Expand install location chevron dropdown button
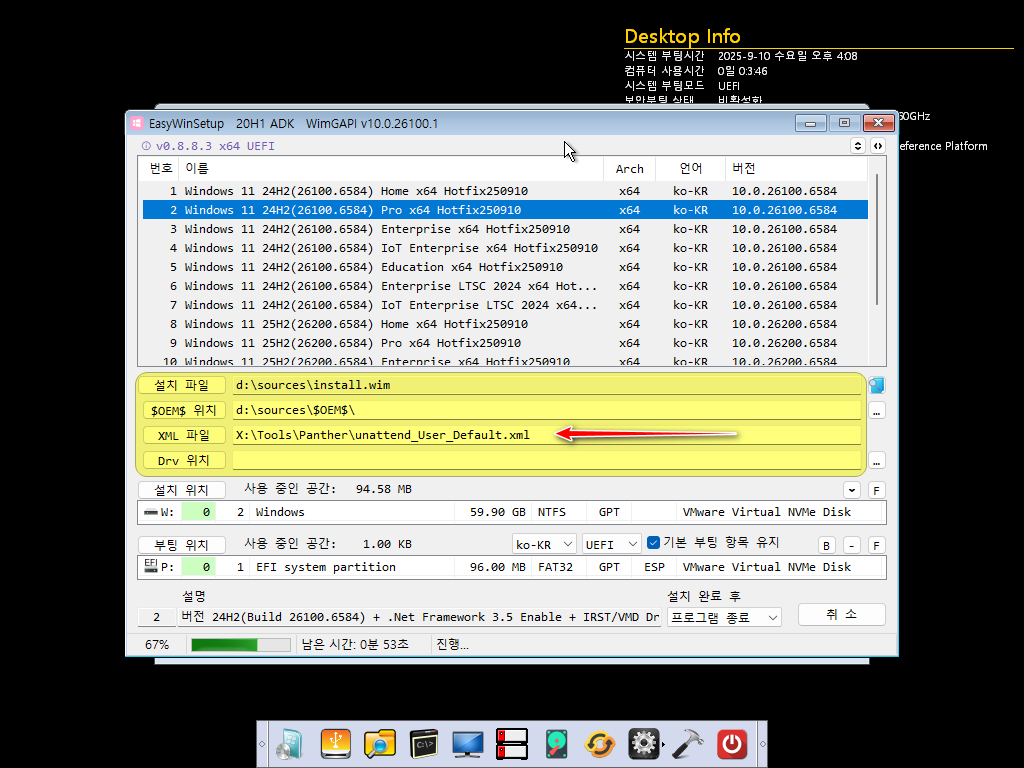Image resolution: width=1024 pixels, height=768 pixels. pos(852,490)
